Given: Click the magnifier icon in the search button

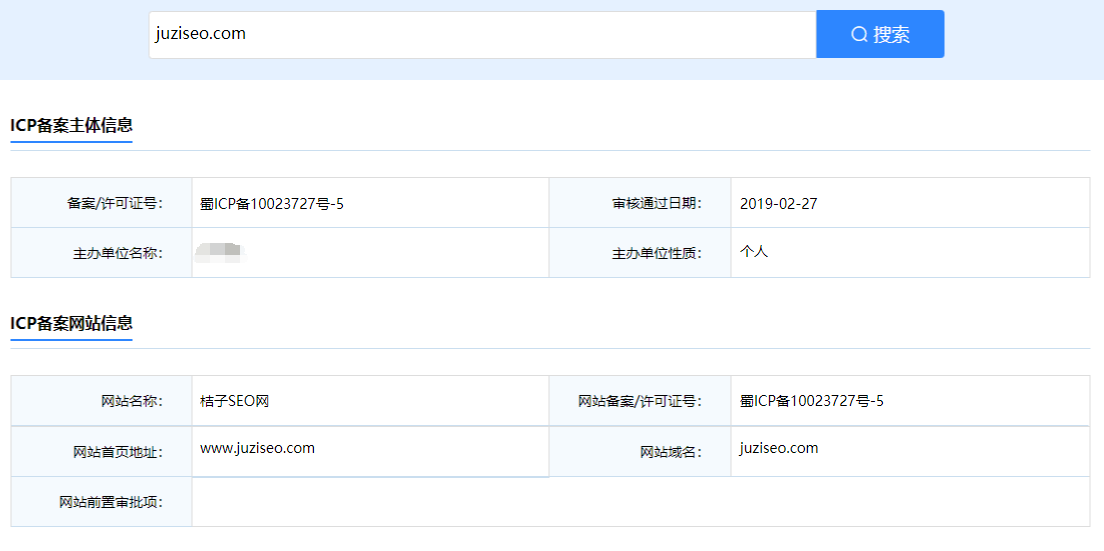Looking at the screenshot, I should click(858, 35).
